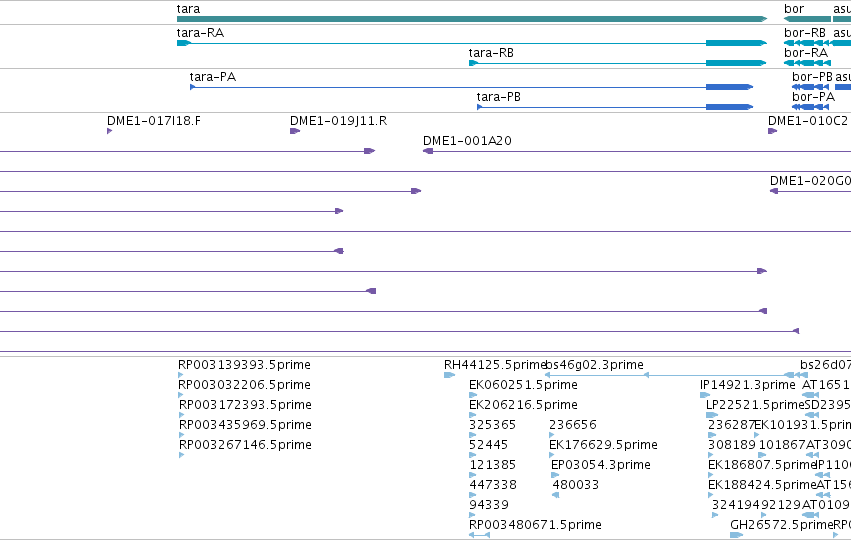Click the 308189 EST label

[x=732, y=444]
